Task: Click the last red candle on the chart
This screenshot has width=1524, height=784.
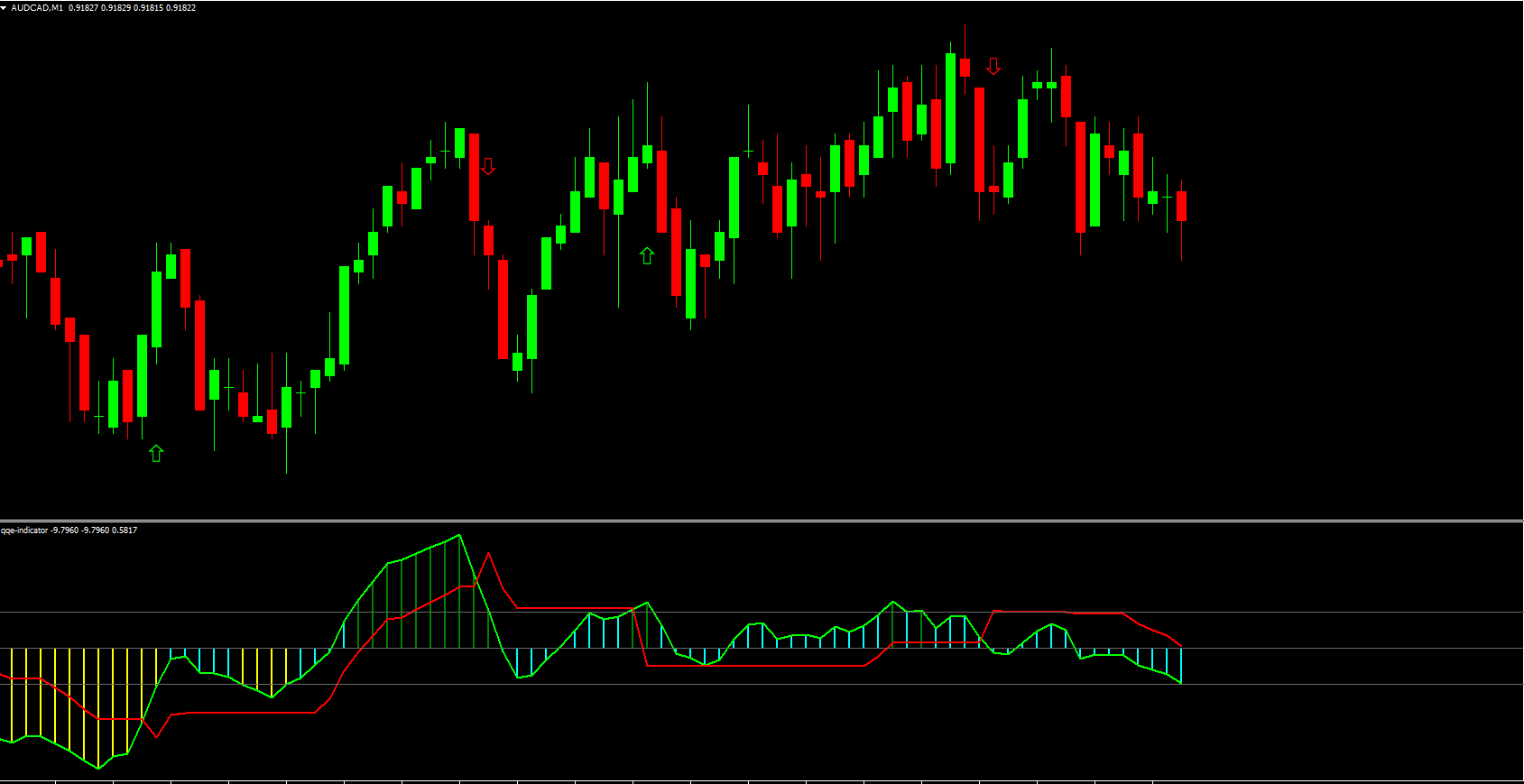Action: 1181,206
